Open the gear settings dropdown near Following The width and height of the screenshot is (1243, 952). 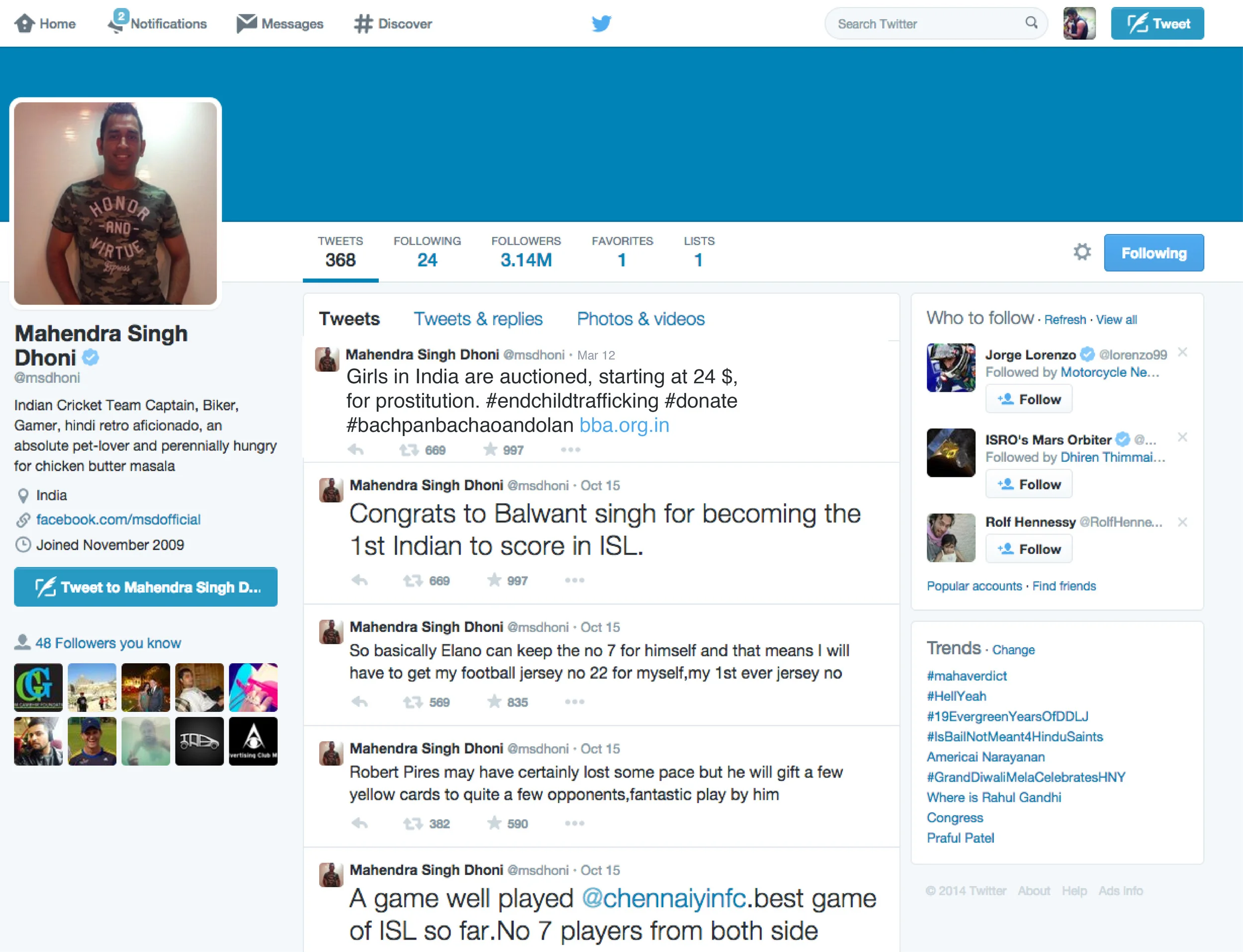pos(1081,252)
